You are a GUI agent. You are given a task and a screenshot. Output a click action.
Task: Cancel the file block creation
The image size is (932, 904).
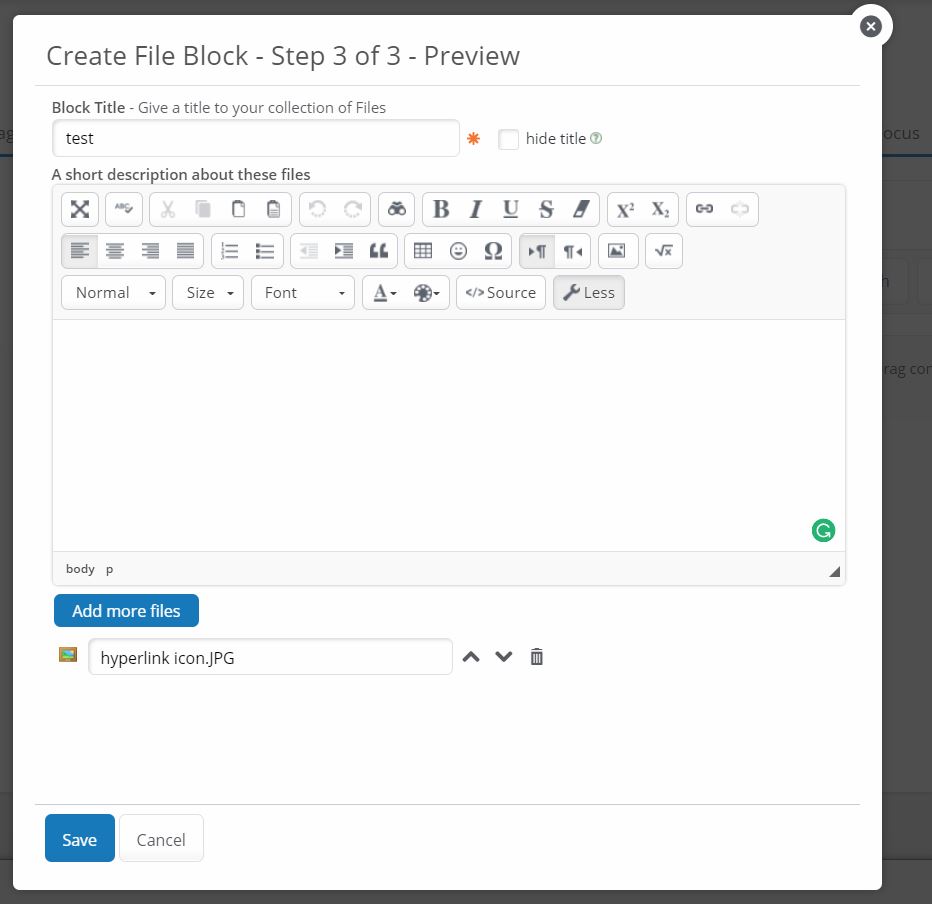(x=161, y=839)
